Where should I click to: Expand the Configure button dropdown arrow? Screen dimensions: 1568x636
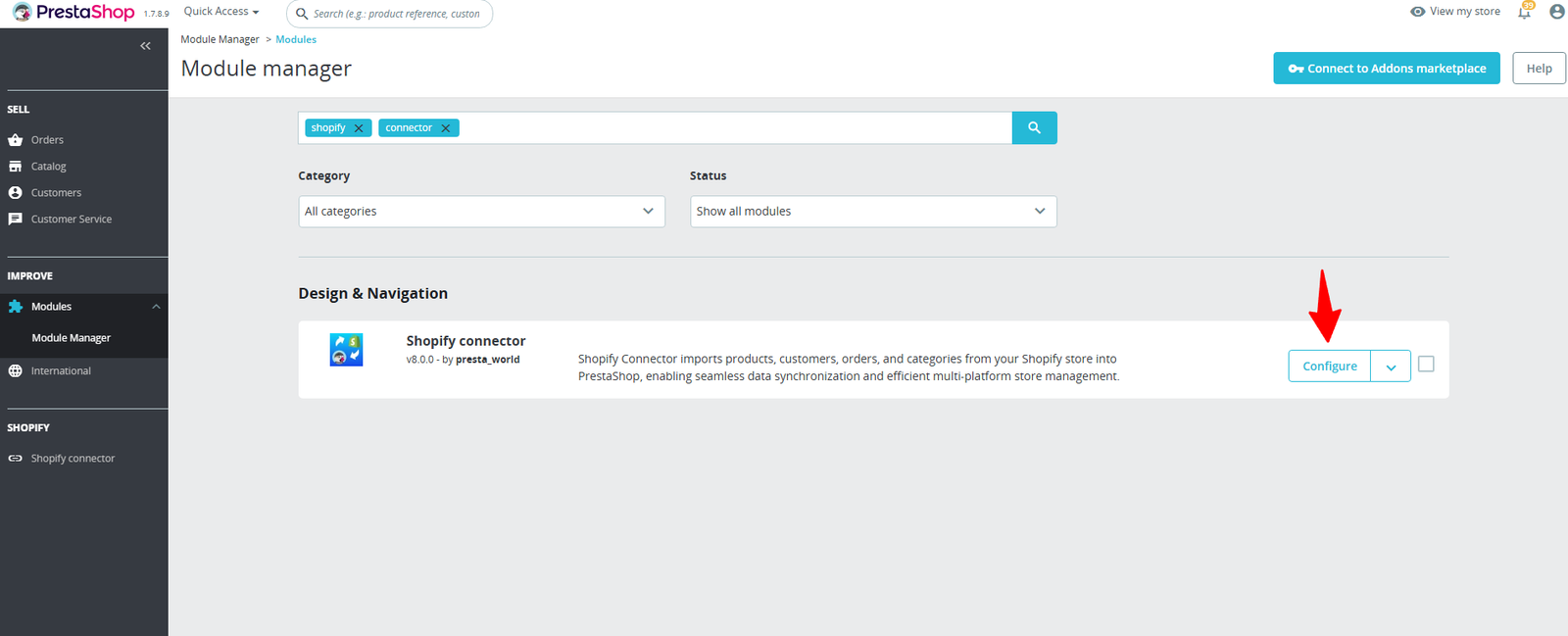point(1391,367)
